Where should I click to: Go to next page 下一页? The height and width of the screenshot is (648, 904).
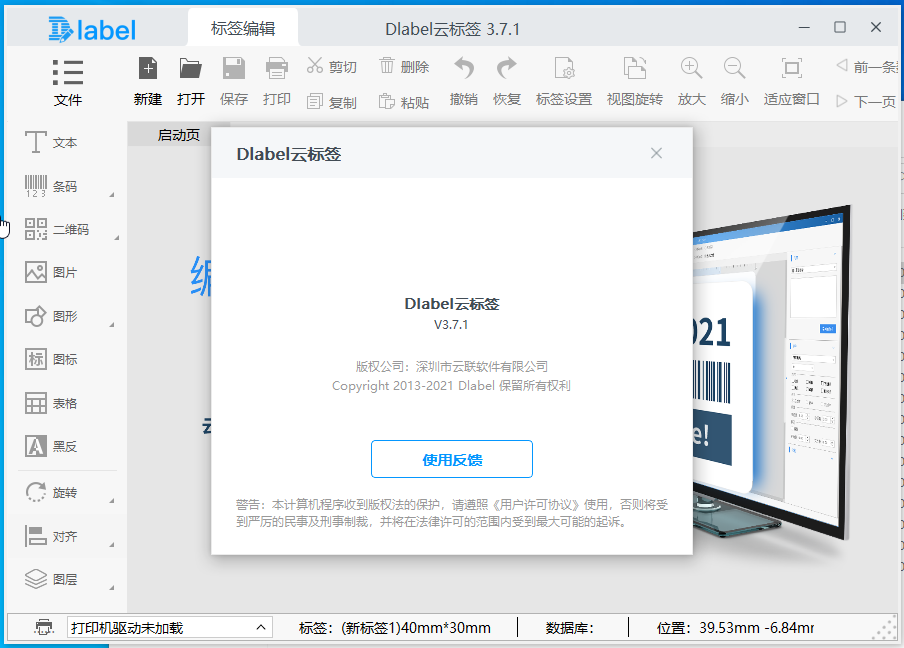tap(866, 102)
